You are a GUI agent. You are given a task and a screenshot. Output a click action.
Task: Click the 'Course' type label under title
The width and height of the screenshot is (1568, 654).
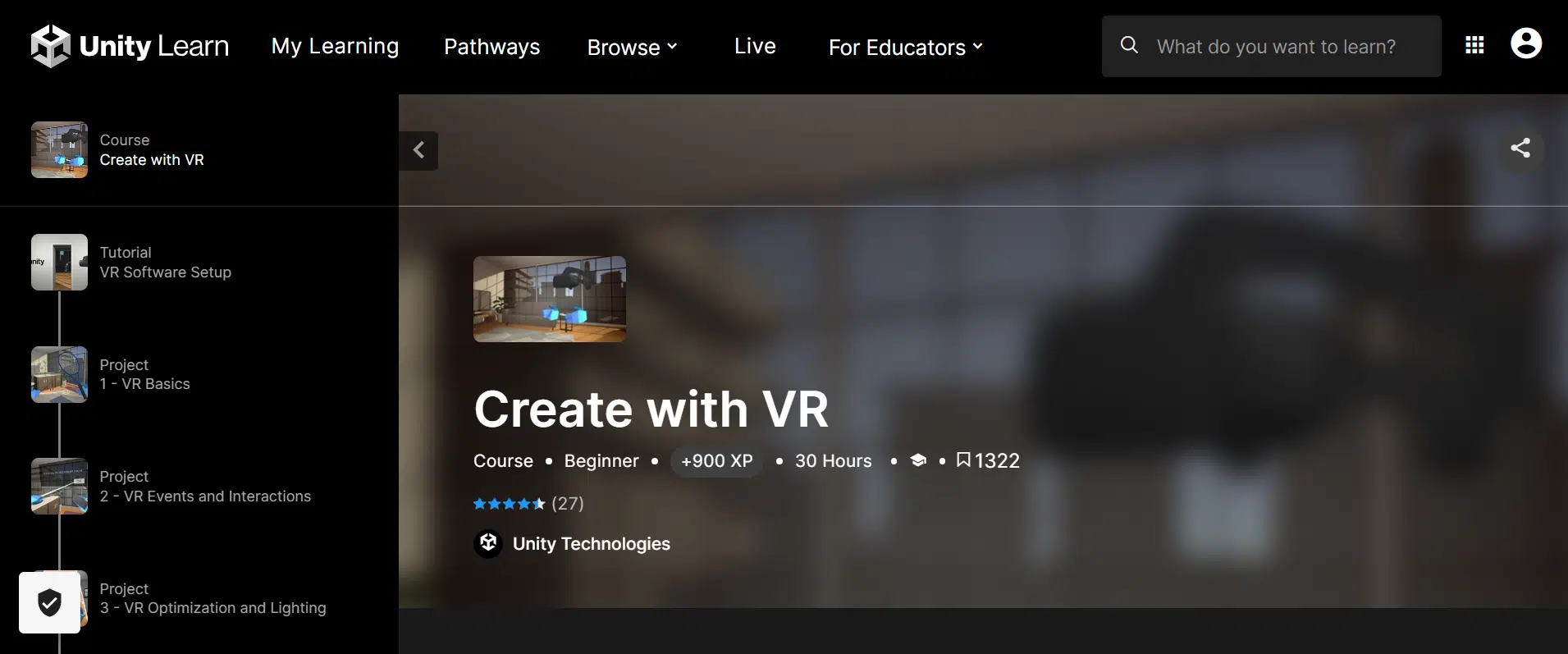tap(503, 461)
